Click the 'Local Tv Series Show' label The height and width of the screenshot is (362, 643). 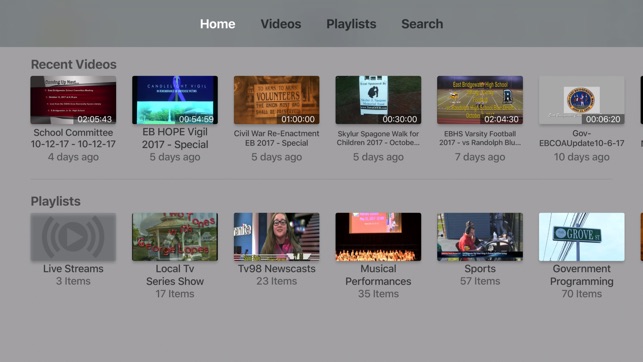(x=175, y=275)
